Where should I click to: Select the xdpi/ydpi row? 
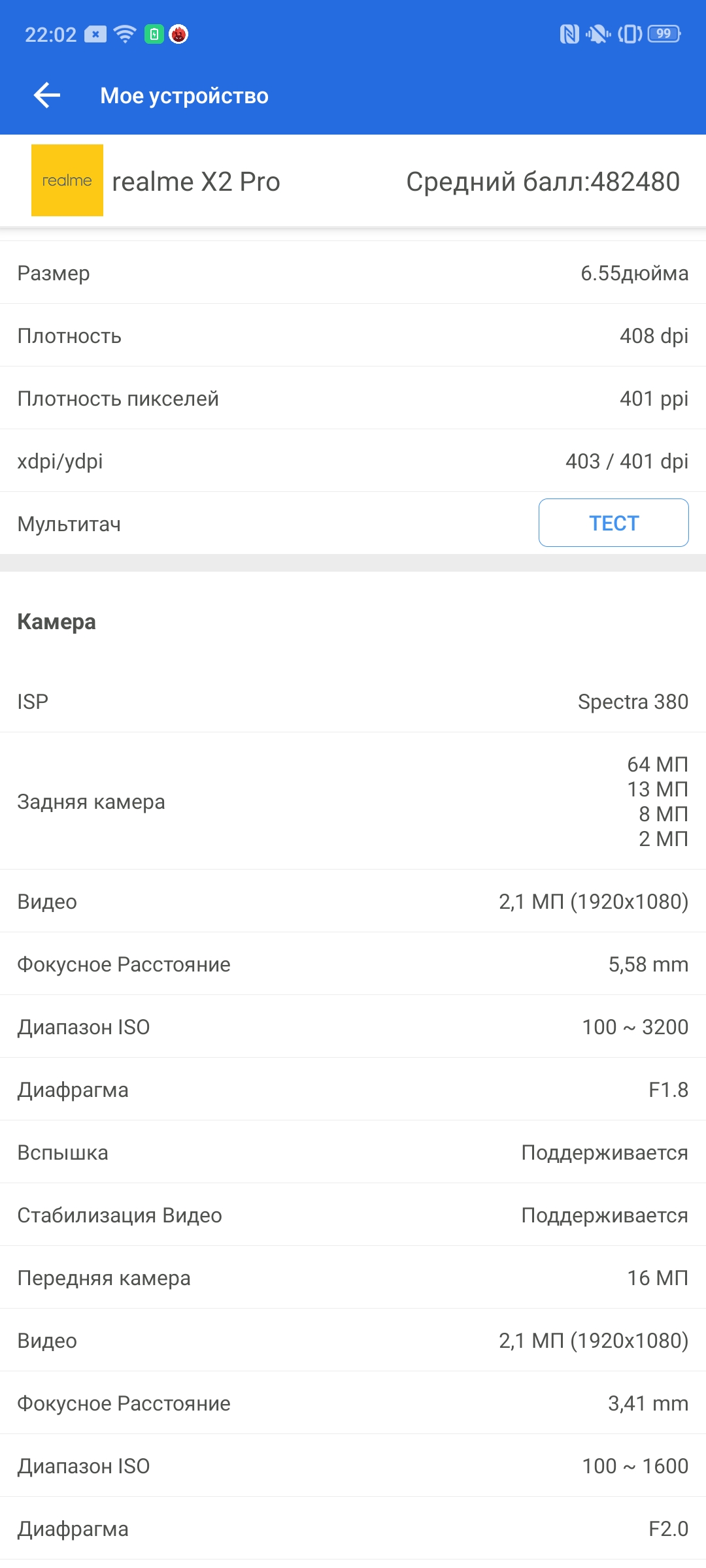click(x=353, y=461)
